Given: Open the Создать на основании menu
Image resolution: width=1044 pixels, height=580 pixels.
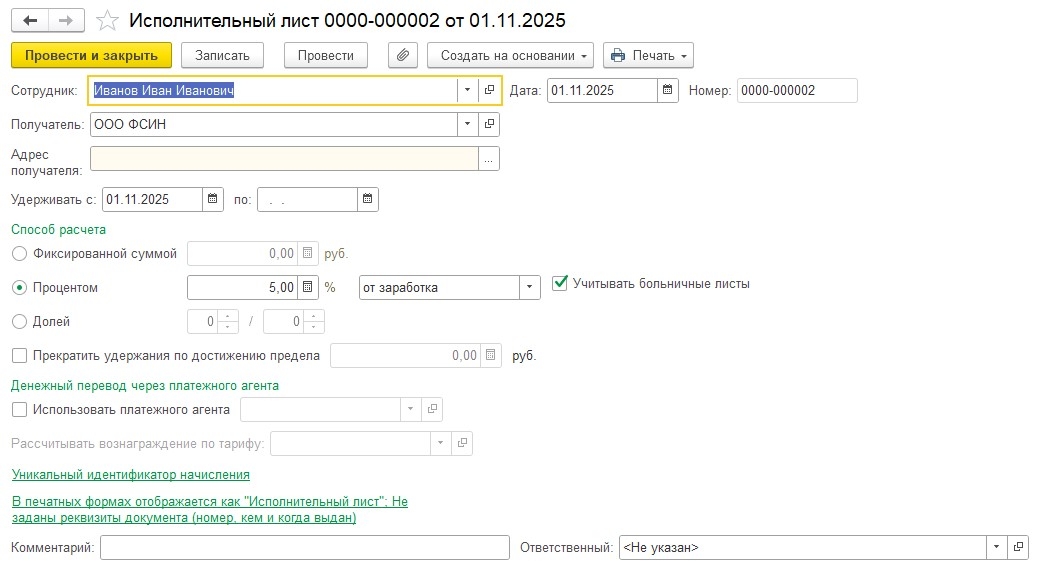Looking at the screenshot, I should (x=510, y=55).
